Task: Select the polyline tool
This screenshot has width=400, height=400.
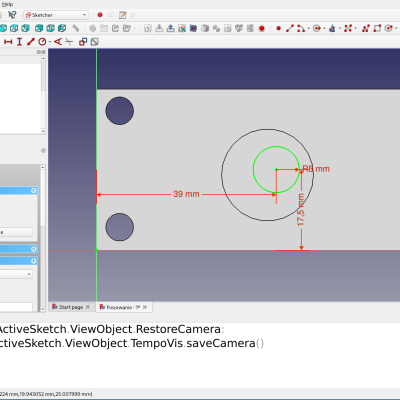Action: [x=366, y=28]
